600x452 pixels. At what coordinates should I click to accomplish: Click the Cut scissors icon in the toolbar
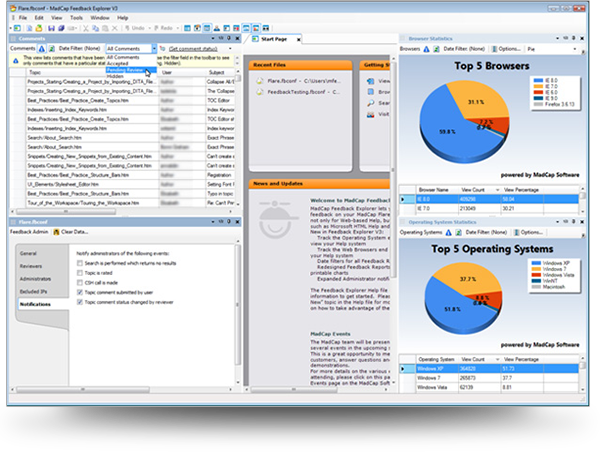pyautogui.click(x=86, y=28)
